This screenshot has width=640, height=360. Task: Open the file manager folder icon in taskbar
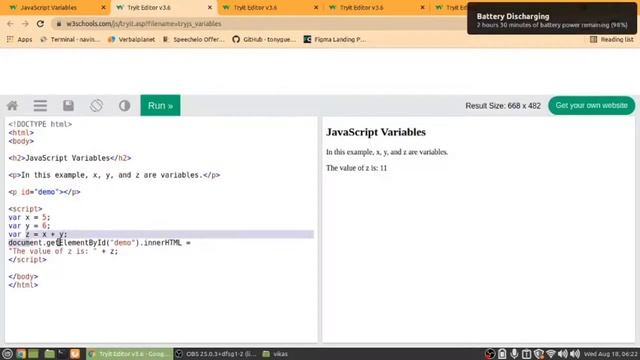pos(49,354)
